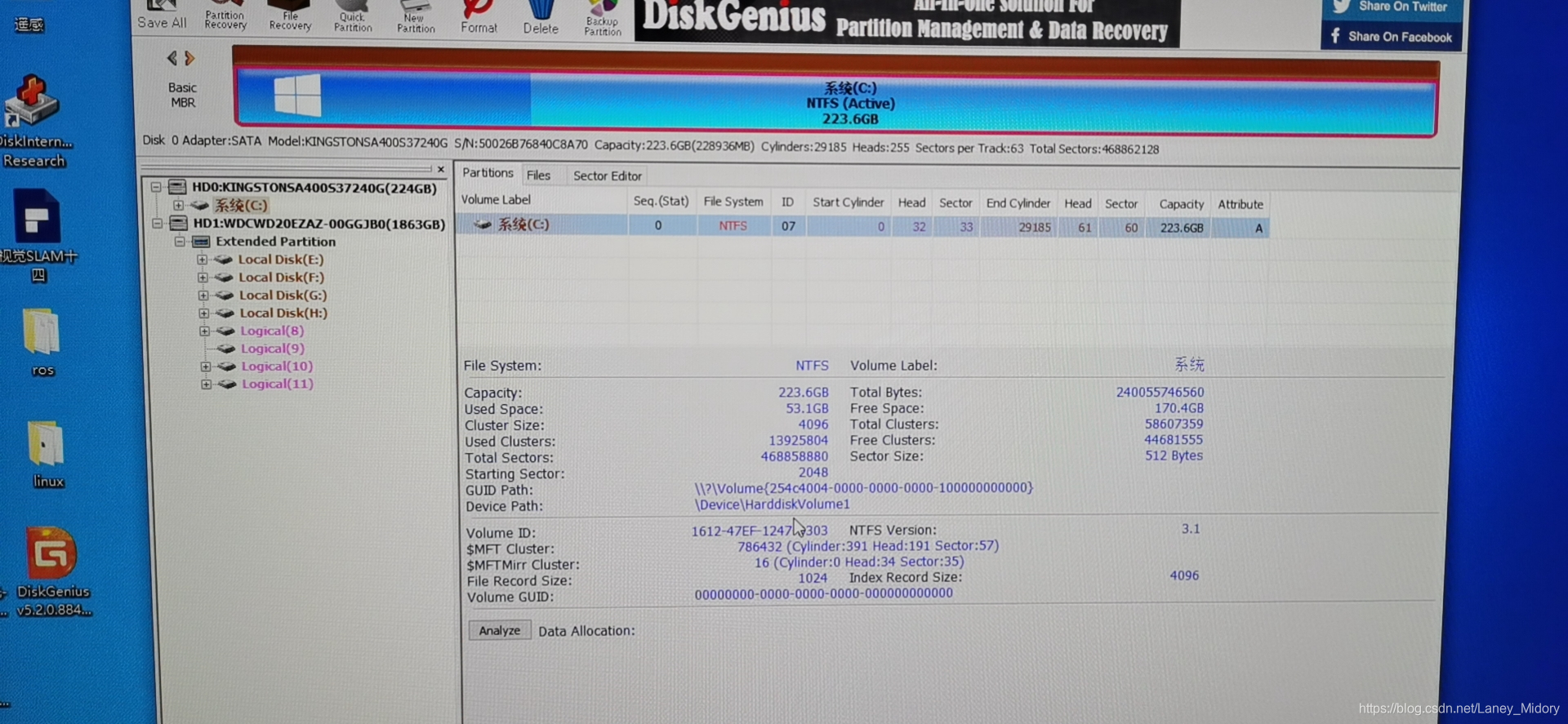The width and height of the screenshot is (1568, 724).
Task: Select Extended Partition tree item
Action: point(275,242)
